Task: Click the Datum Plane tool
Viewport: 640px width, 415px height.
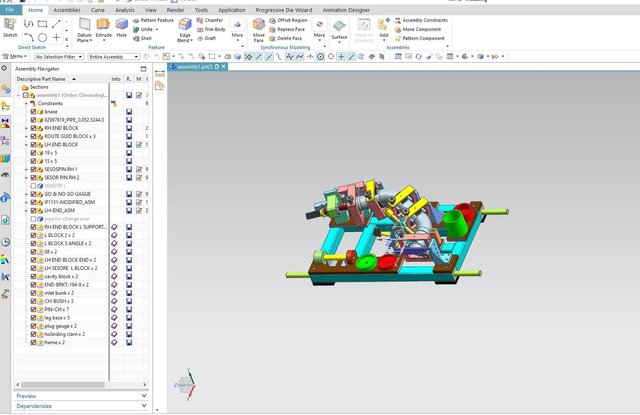Action: 84,29
